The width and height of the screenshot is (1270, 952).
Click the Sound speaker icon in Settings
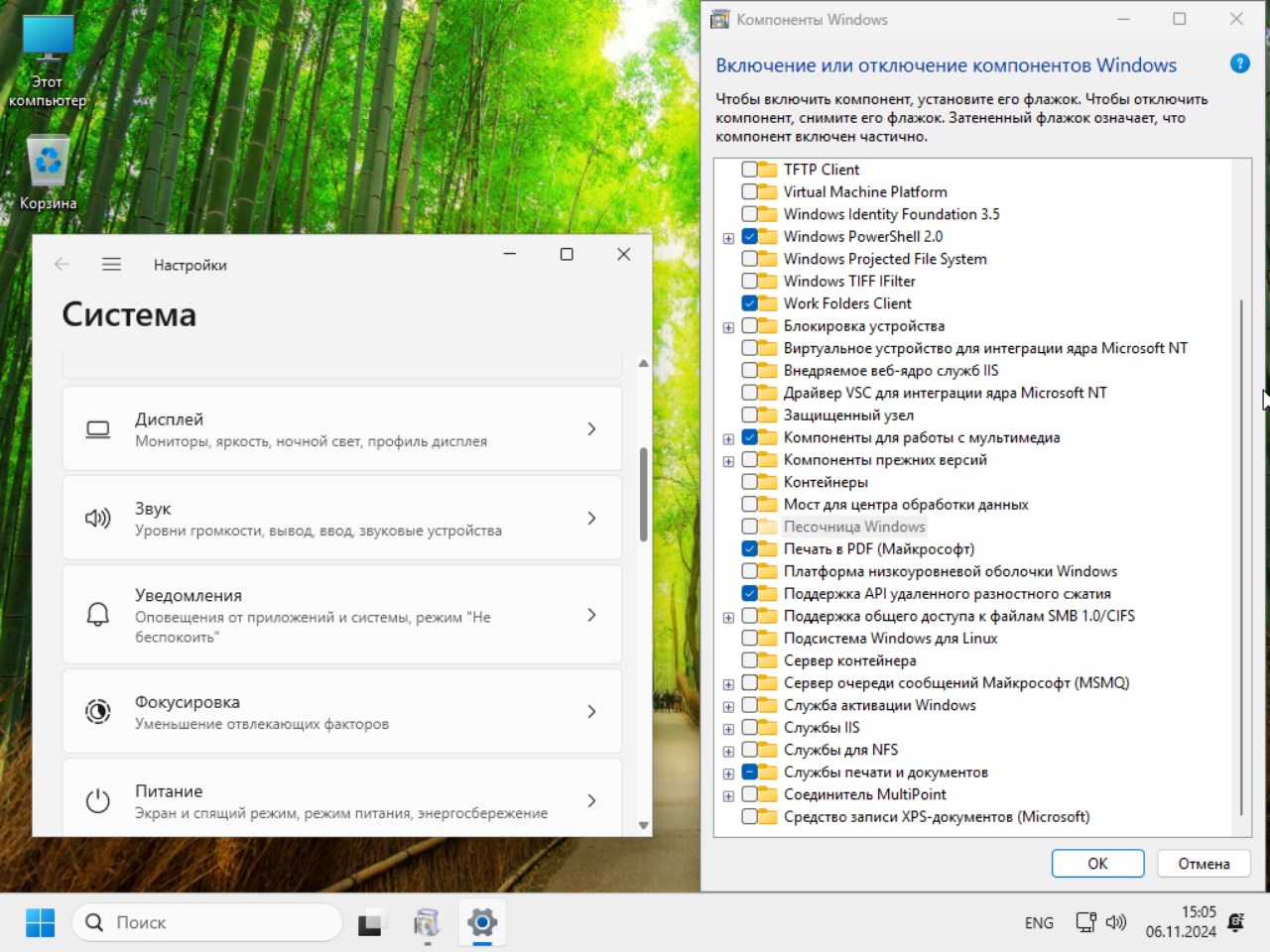pos(98,518)
